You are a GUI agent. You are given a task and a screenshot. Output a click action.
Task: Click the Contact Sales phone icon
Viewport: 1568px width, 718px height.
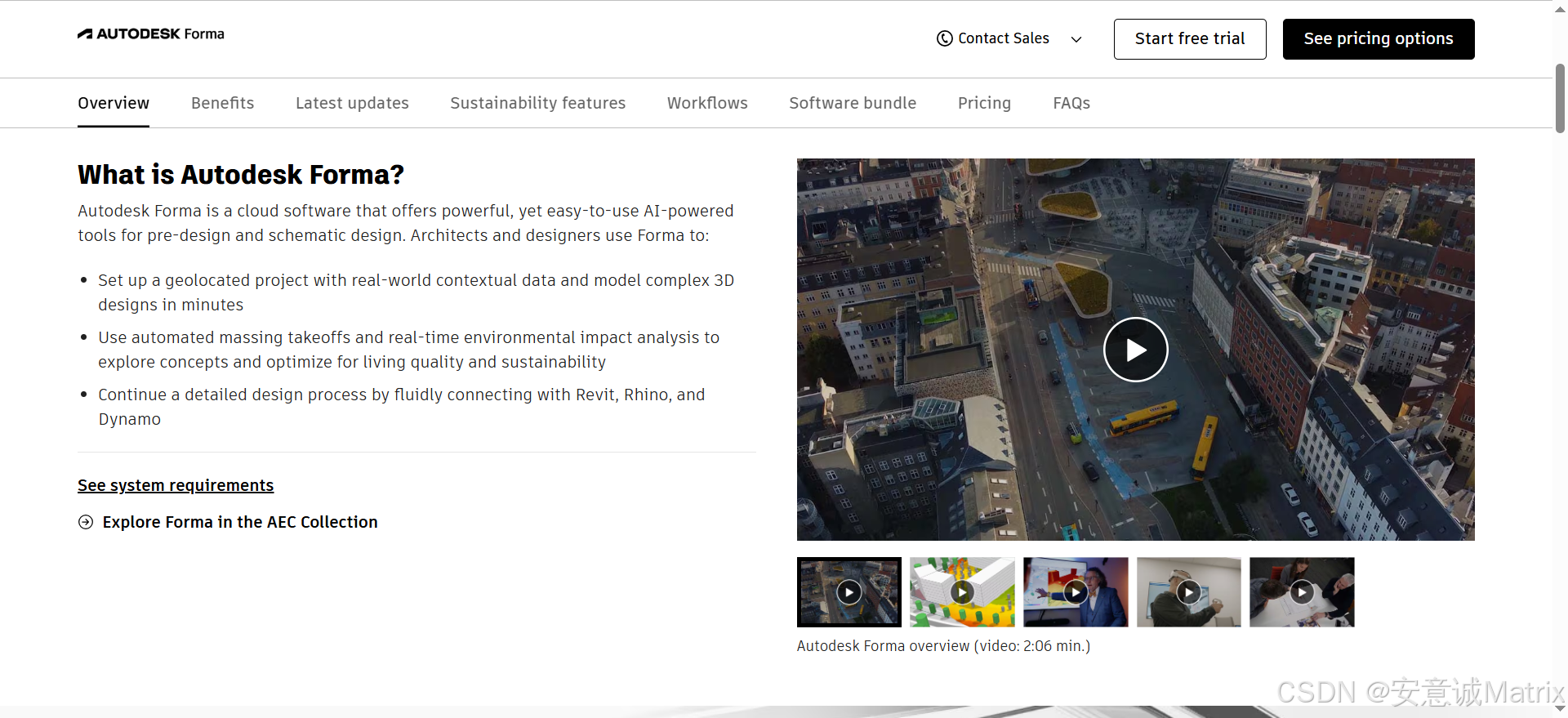pyautogui.click(x=945, y=38)
